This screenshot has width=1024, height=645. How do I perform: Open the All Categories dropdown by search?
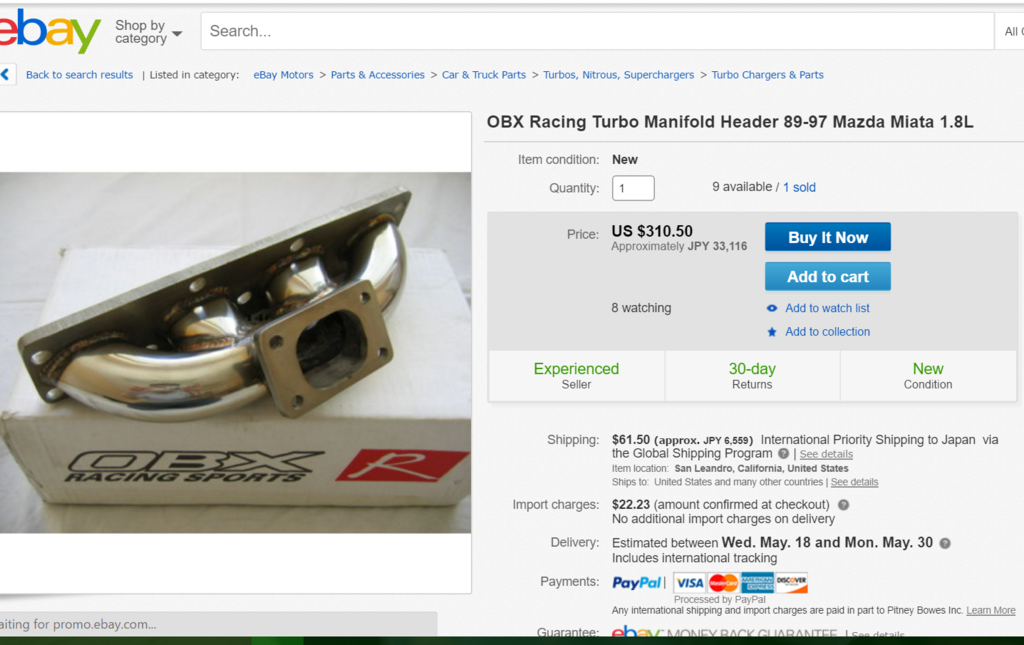click(1010, 31)
